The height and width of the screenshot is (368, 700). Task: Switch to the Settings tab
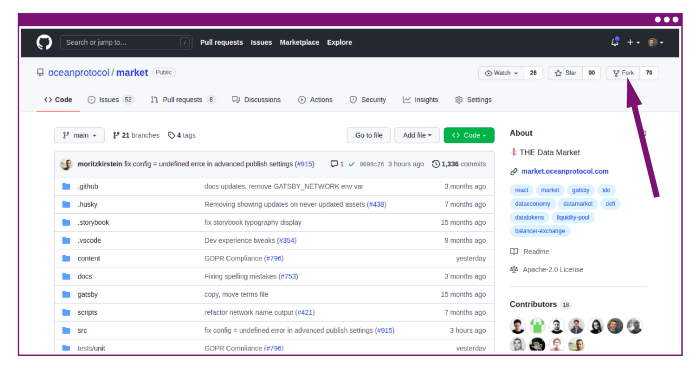[473, 100]
